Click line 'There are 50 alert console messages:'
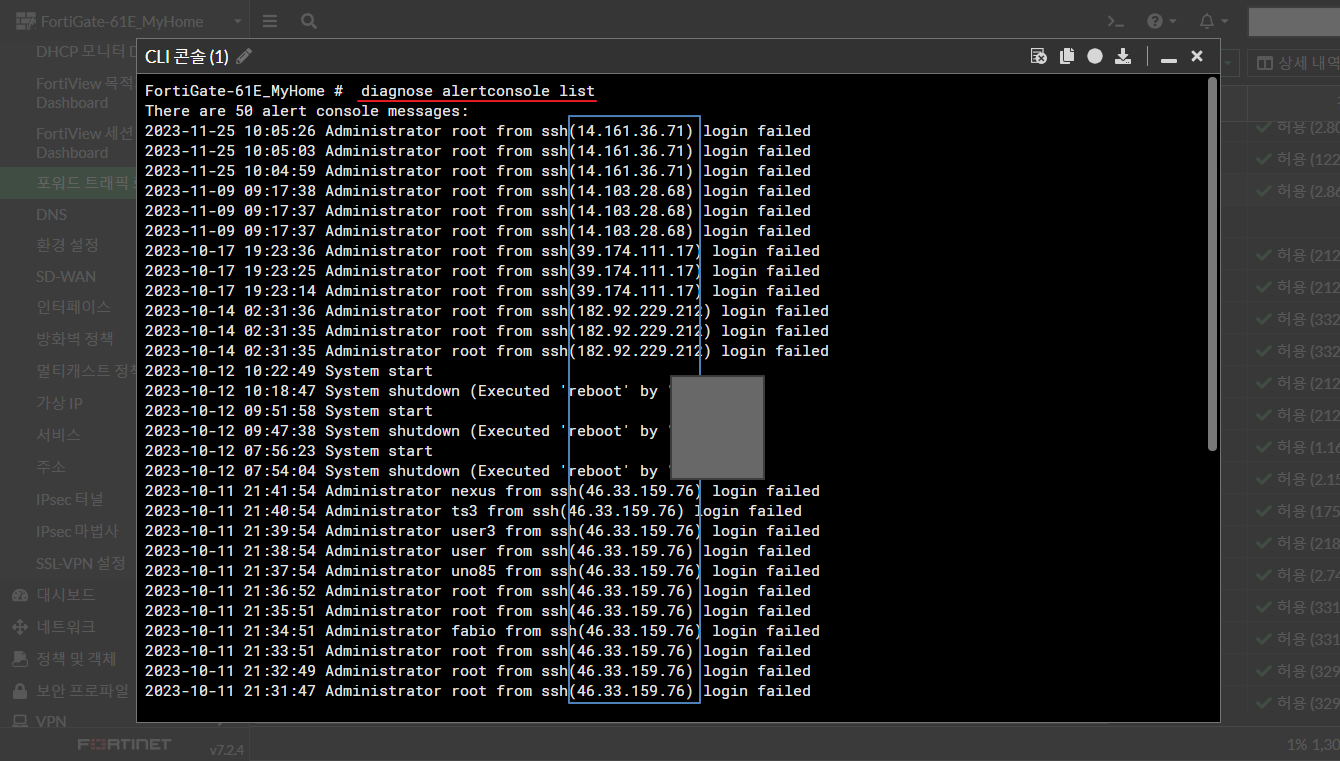1340x761 pixels. tap(307, 111)
